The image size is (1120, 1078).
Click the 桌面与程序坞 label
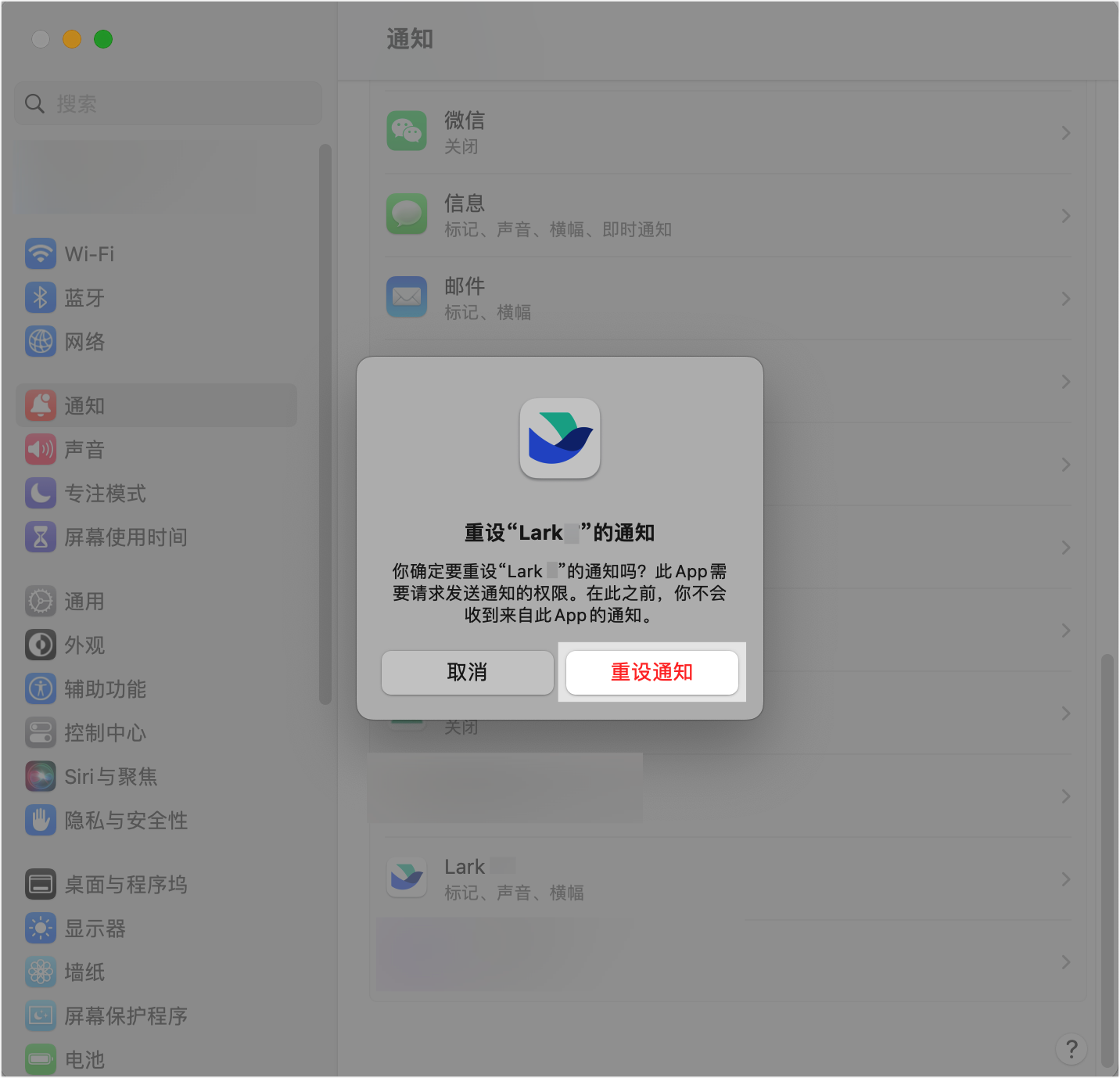pyautogui.click(x=126, y=885)
